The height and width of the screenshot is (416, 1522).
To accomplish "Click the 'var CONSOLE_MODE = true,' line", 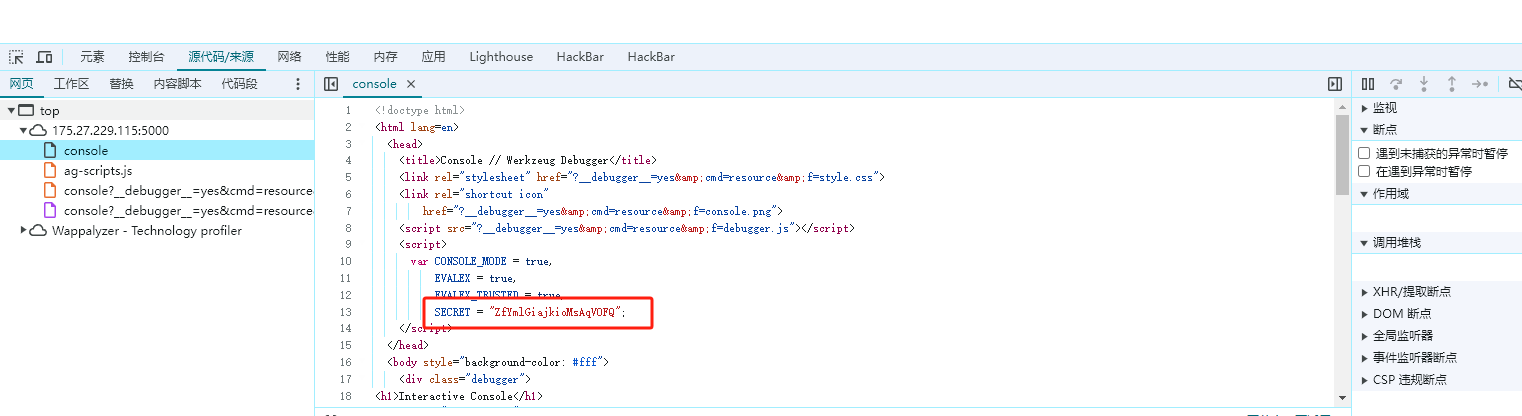I will (x=481, y=261).
